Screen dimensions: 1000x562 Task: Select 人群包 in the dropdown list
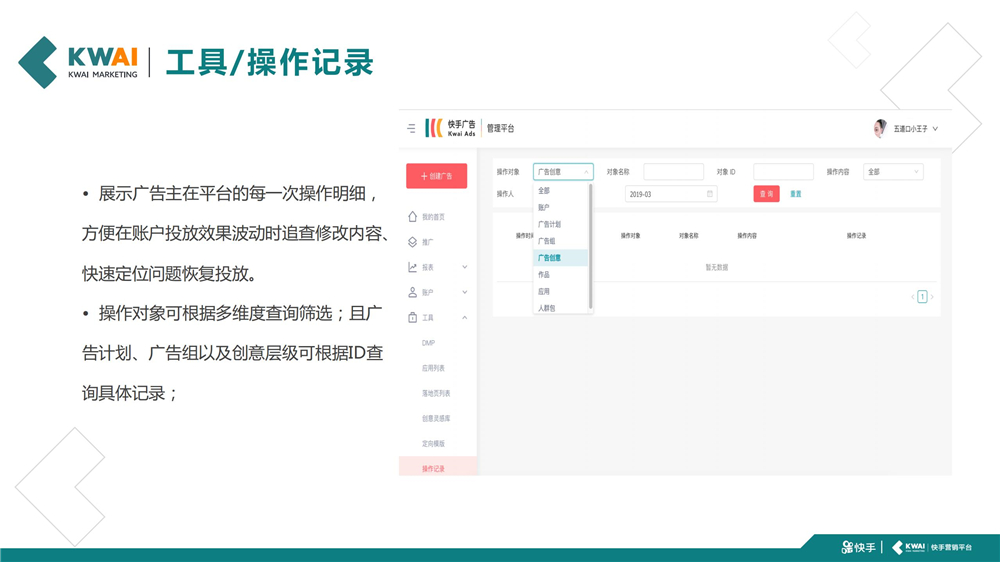tap(561, 308)
